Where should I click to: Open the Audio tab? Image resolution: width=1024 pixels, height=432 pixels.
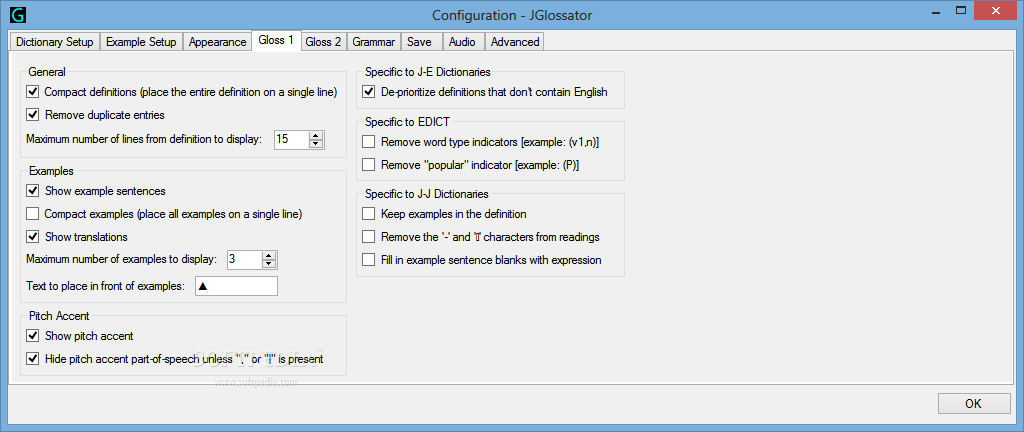462,42
